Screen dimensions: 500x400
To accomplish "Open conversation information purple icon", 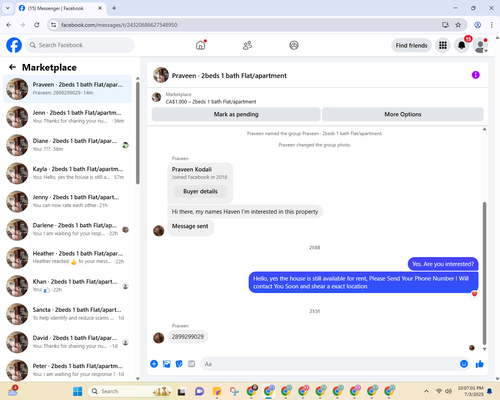I will (476, 75).
